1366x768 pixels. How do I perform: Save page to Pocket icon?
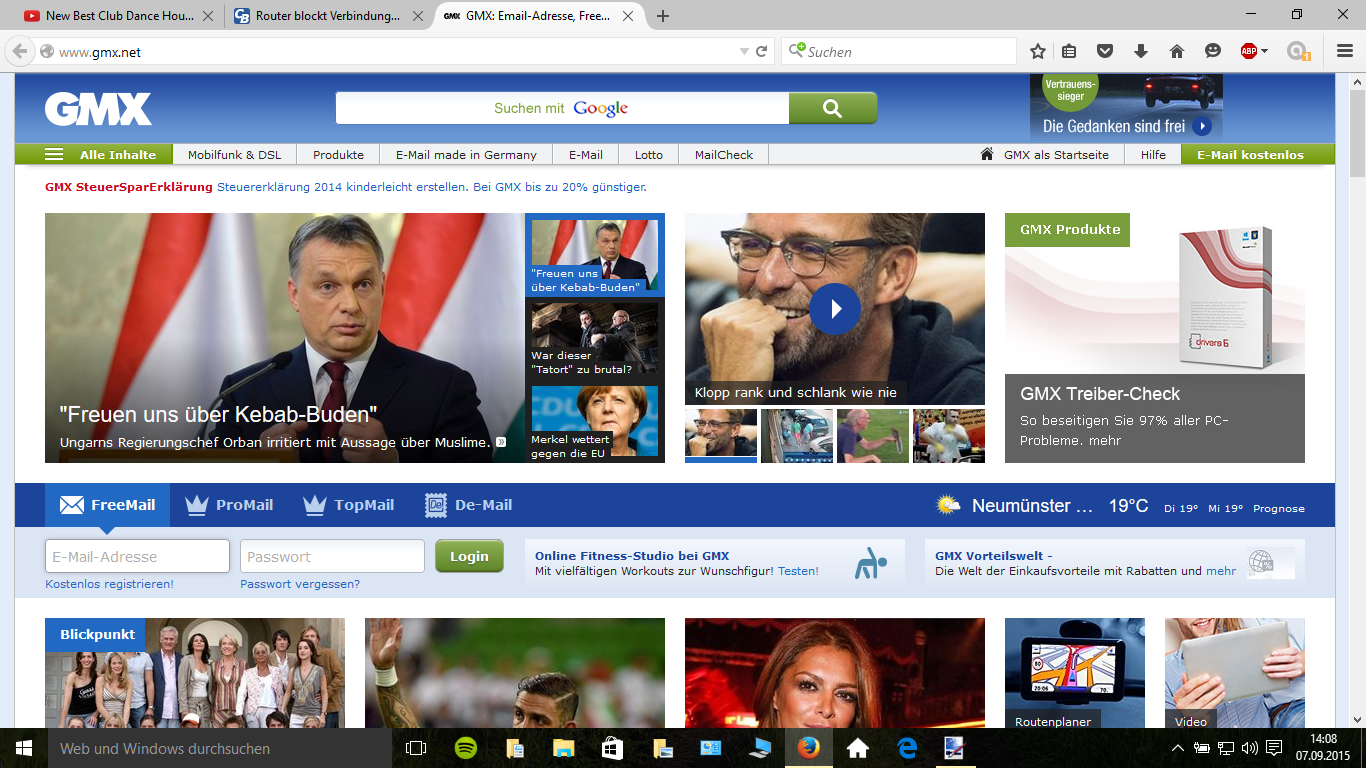(x=1105, y=51)
